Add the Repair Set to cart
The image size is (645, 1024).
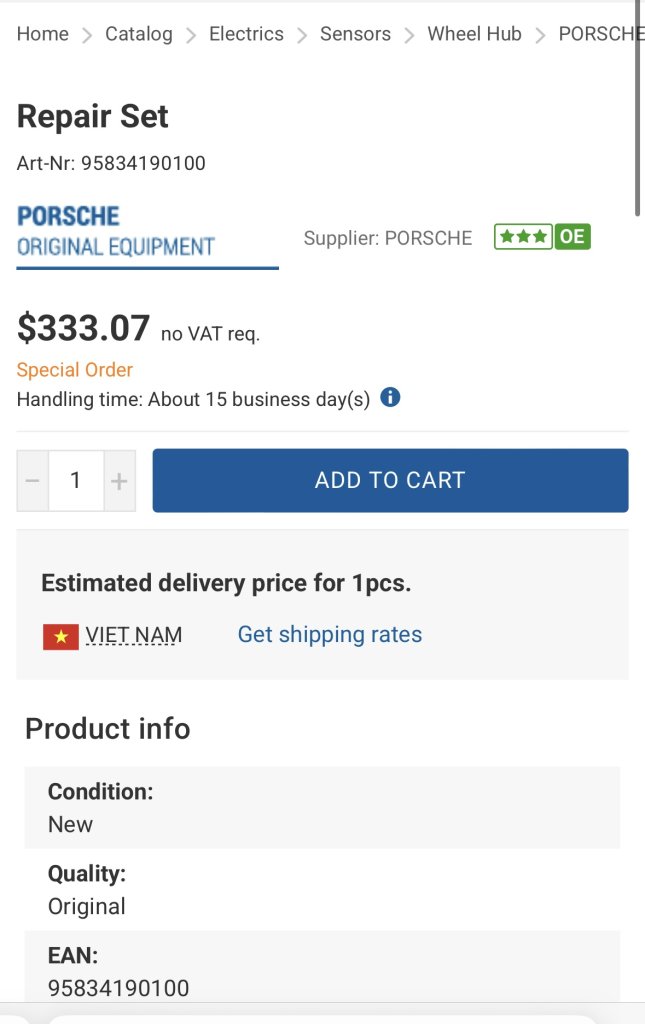point(390,480)
